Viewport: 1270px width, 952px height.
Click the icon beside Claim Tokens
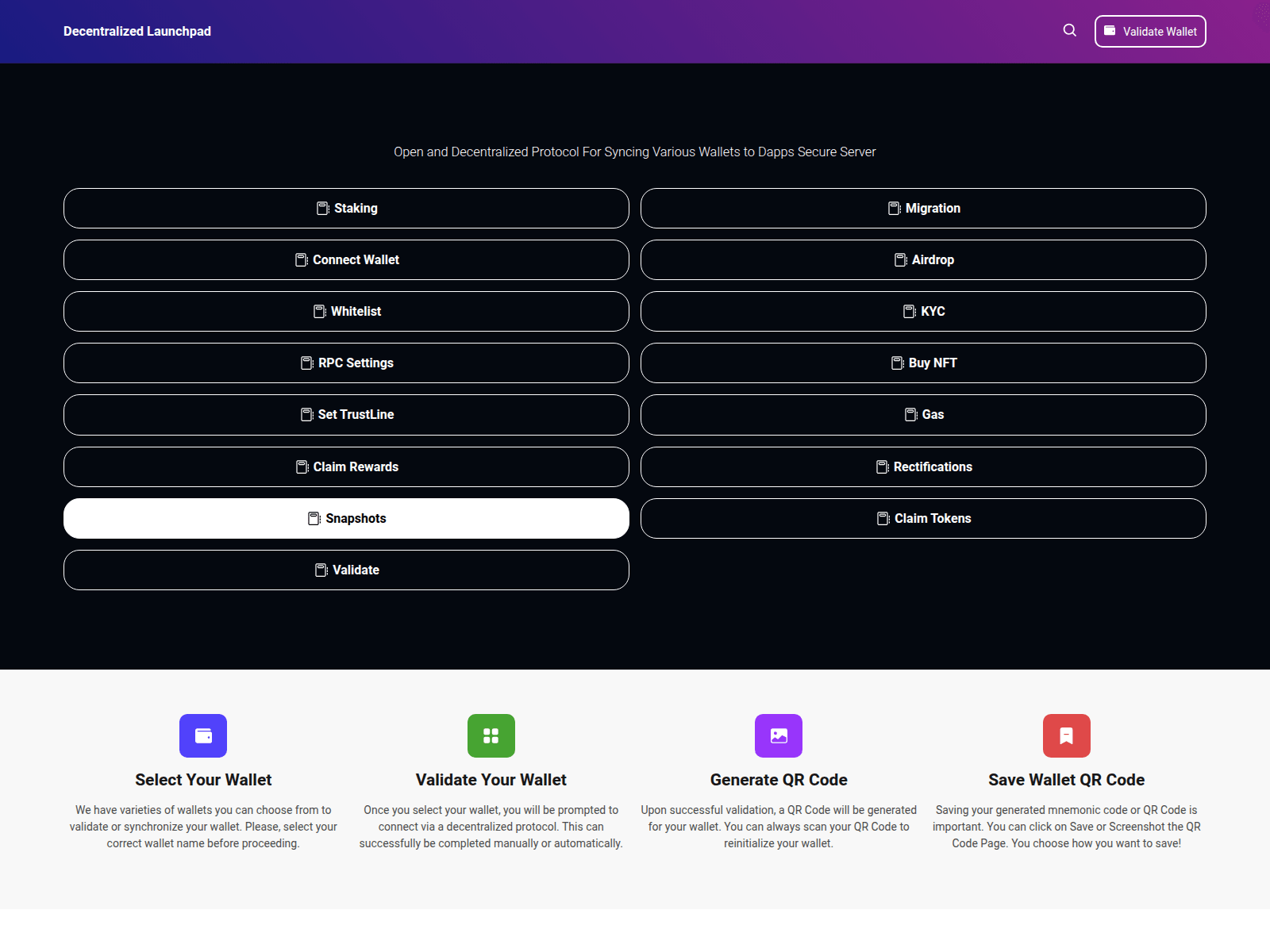point(883,518)
